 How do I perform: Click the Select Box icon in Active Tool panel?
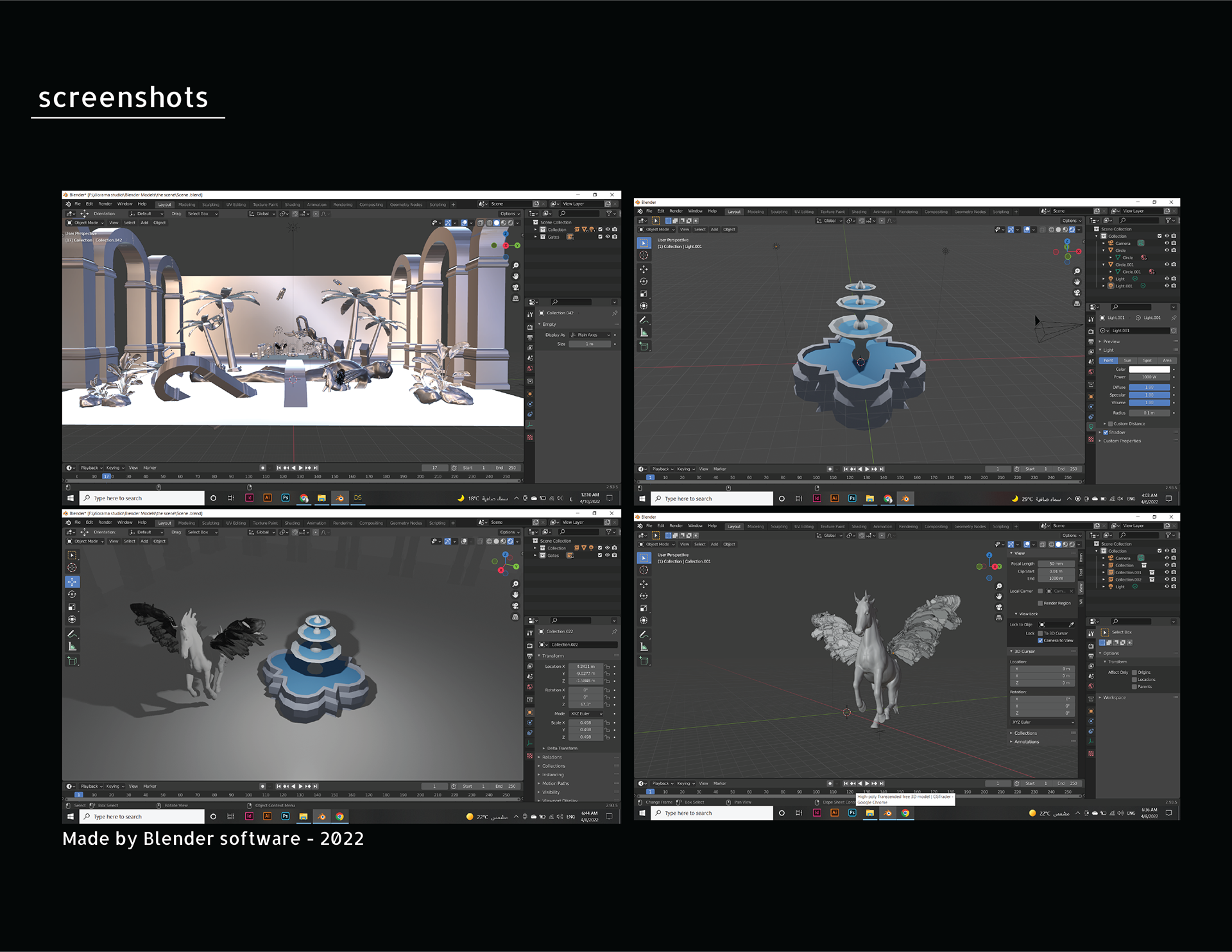(x=1105, y=633)
